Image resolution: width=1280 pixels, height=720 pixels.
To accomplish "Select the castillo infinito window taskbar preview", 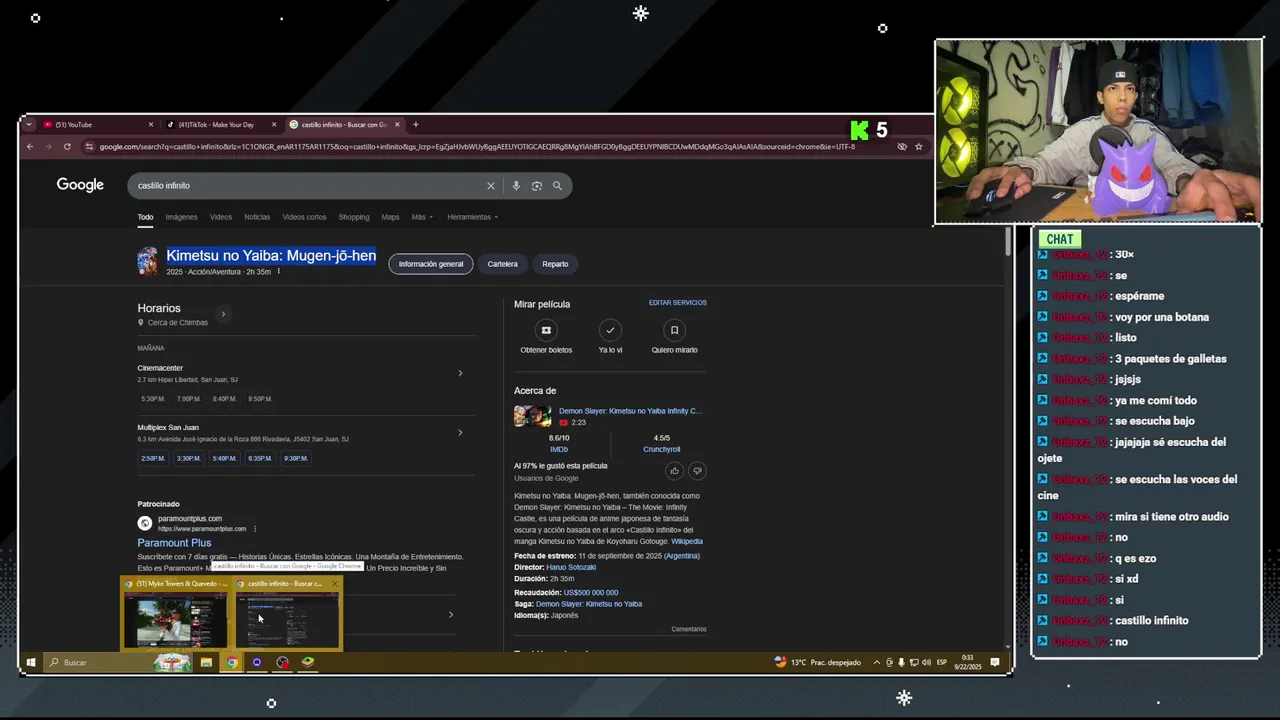I will 288,613.
